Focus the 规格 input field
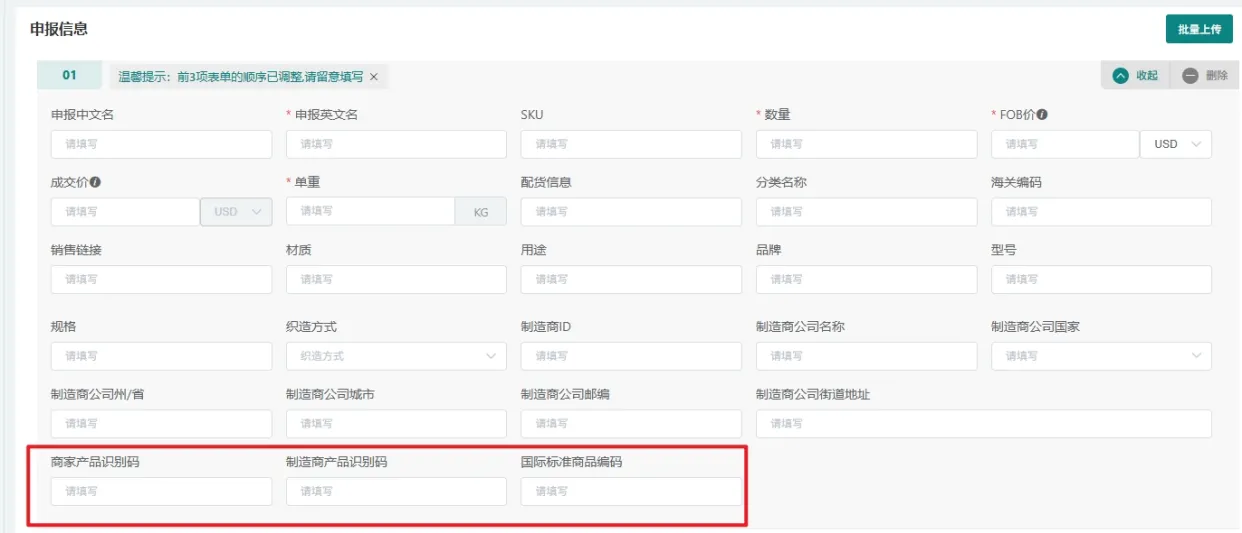This screenshot has height=533, width=1242. pos(161,356)
